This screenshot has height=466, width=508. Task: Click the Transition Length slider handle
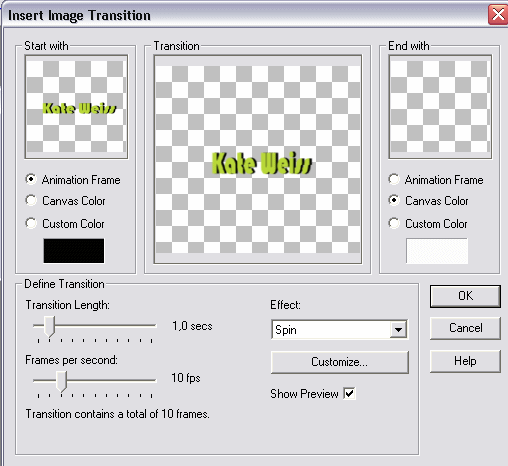[x=49, y=327]
